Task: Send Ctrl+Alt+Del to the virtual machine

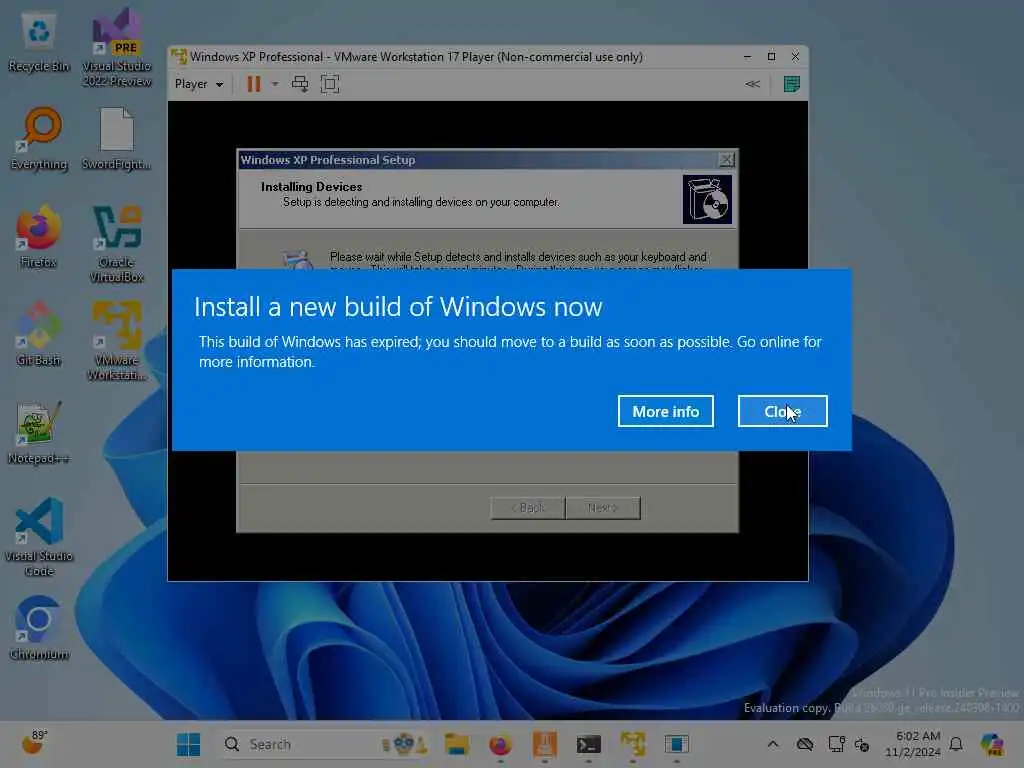Action: (x=300, y=84)
